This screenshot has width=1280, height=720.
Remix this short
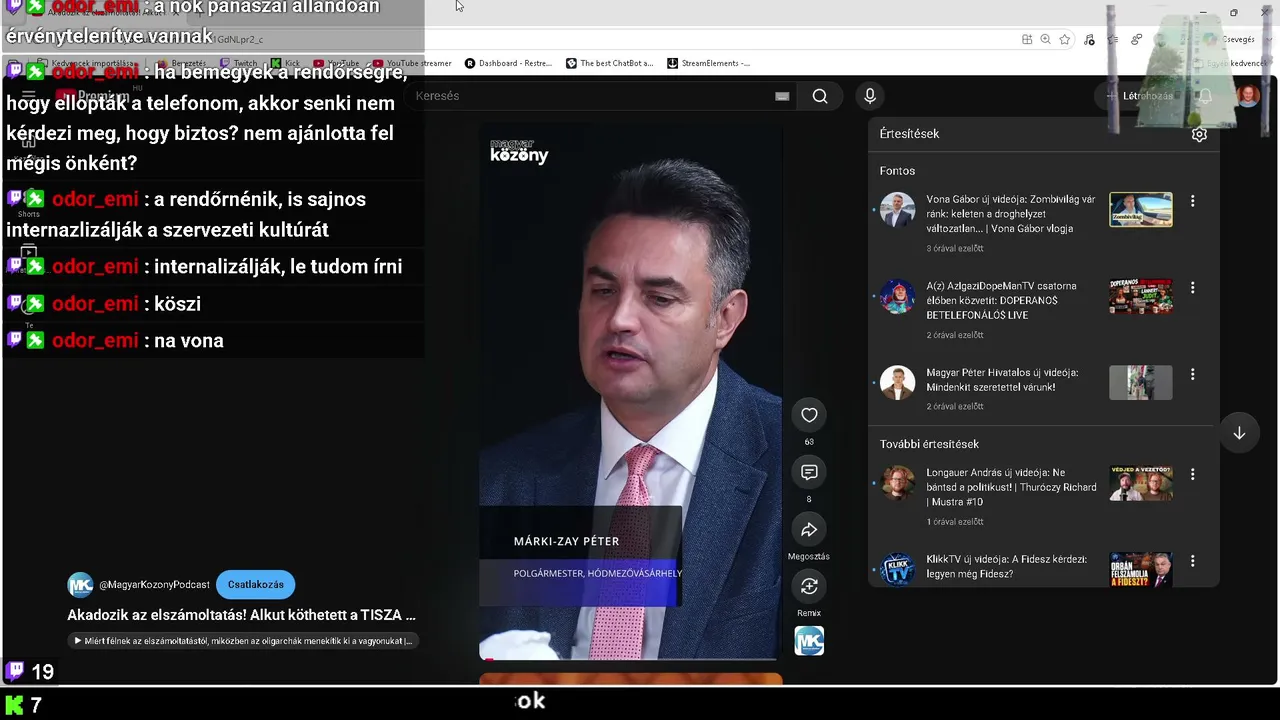[809, 586]
